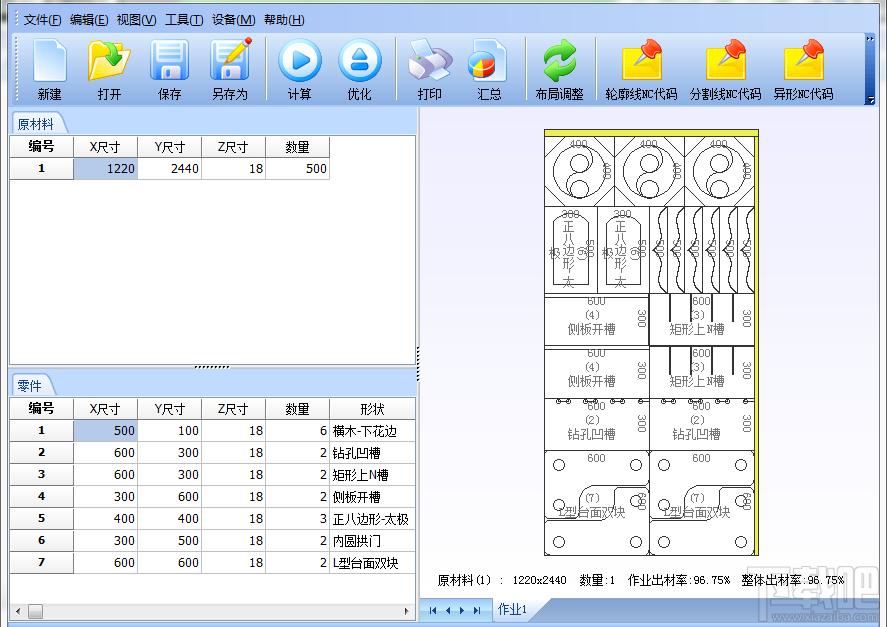Select the raw material X尺寸 cell 1220
887x627 pixels.
click(x=106, y=169)
